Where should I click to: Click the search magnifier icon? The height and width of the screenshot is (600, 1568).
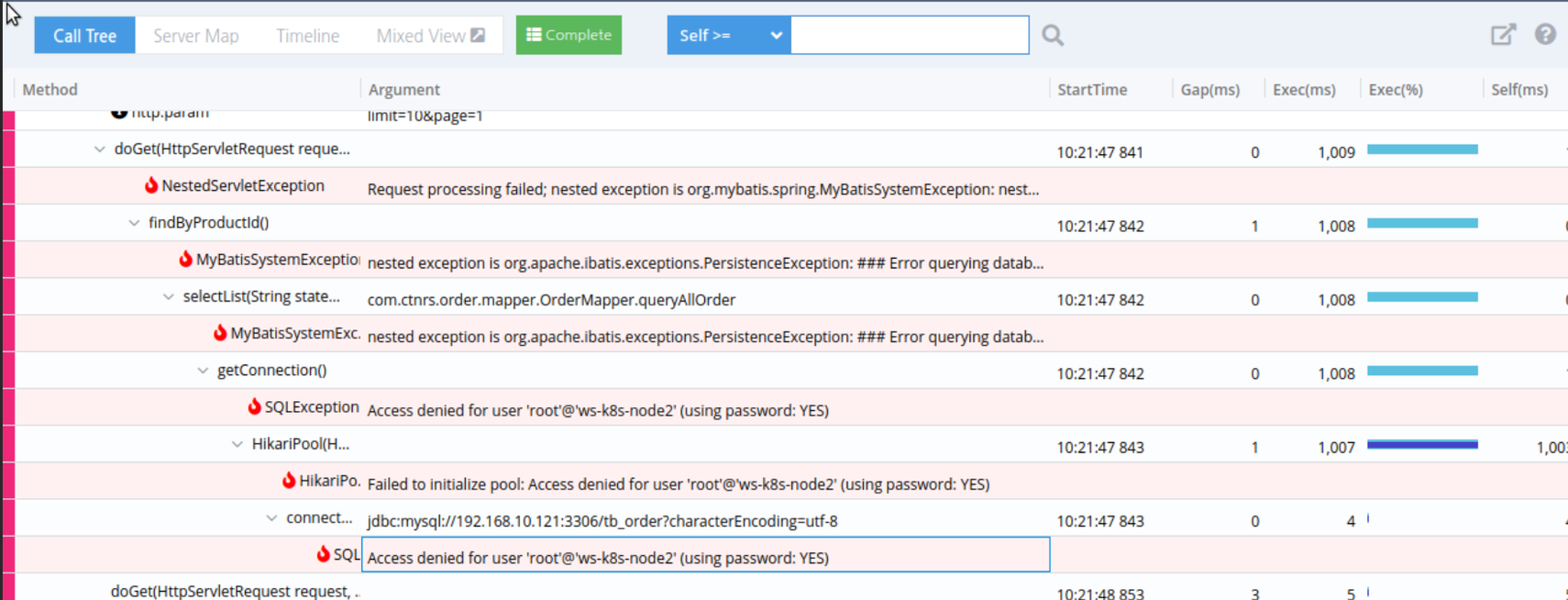pyautogui.click(x=1052, y=36)
